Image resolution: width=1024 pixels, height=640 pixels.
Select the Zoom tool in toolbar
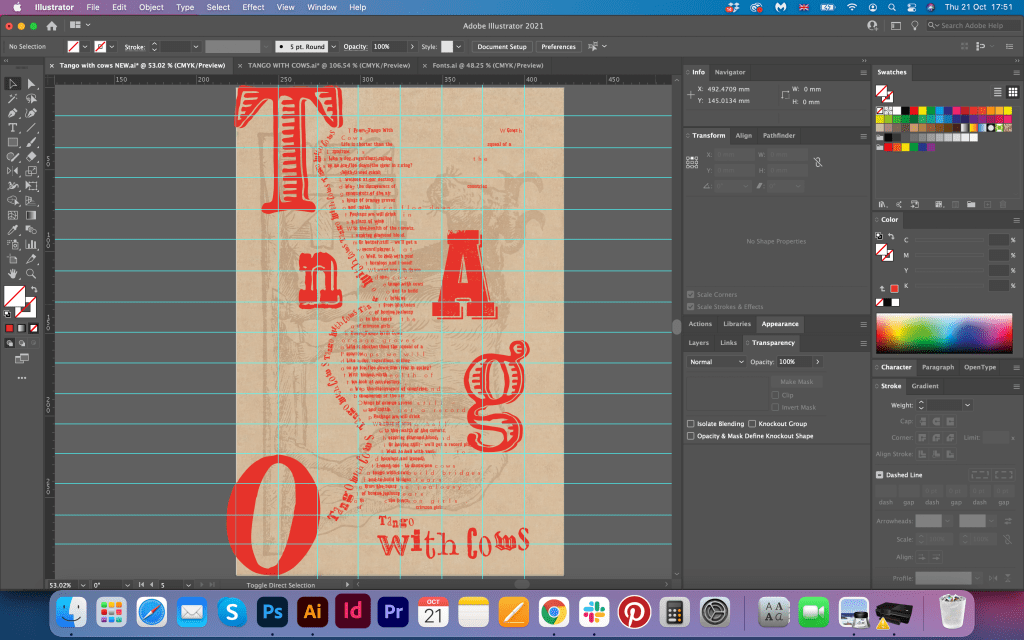point(32,273)
